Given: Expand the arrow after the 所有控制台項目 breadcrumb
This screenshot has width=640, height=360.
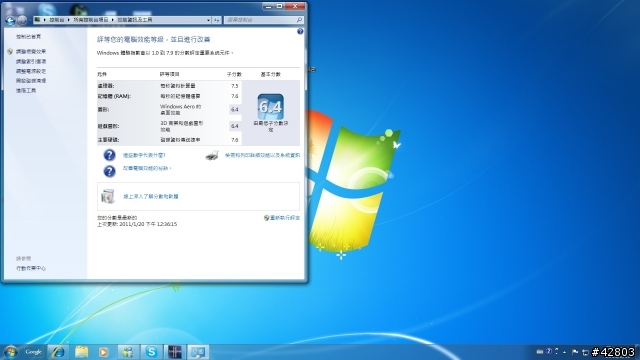Looking at the screenshot, I should 113,20.
